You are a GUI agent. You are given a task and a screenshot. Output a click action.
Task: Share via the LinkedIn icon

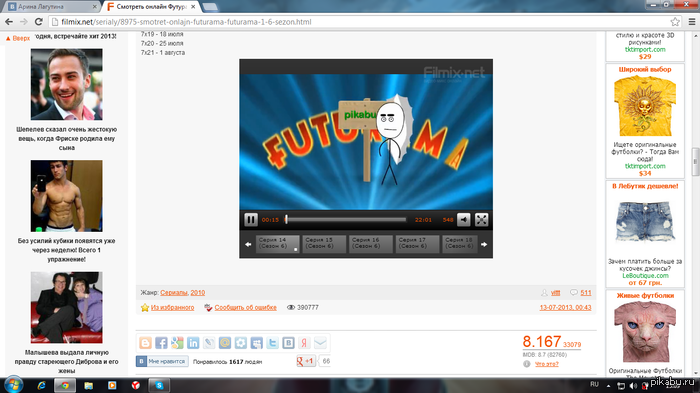193,343
